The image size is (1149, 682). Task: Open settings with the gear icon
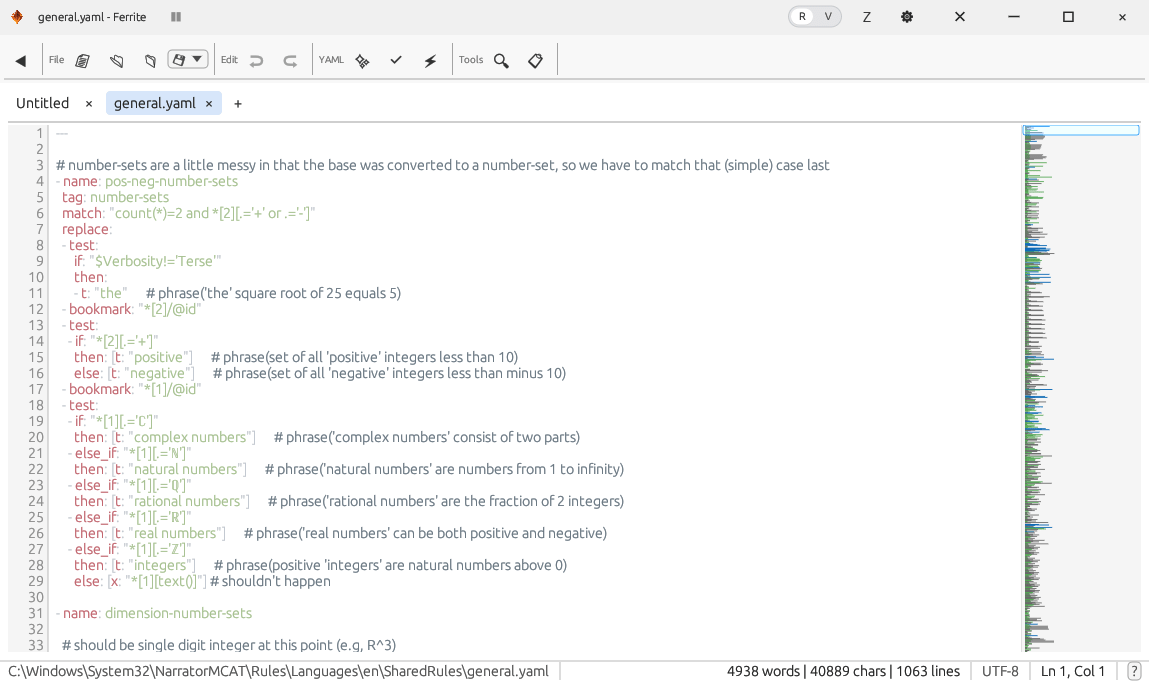[907, 17]
